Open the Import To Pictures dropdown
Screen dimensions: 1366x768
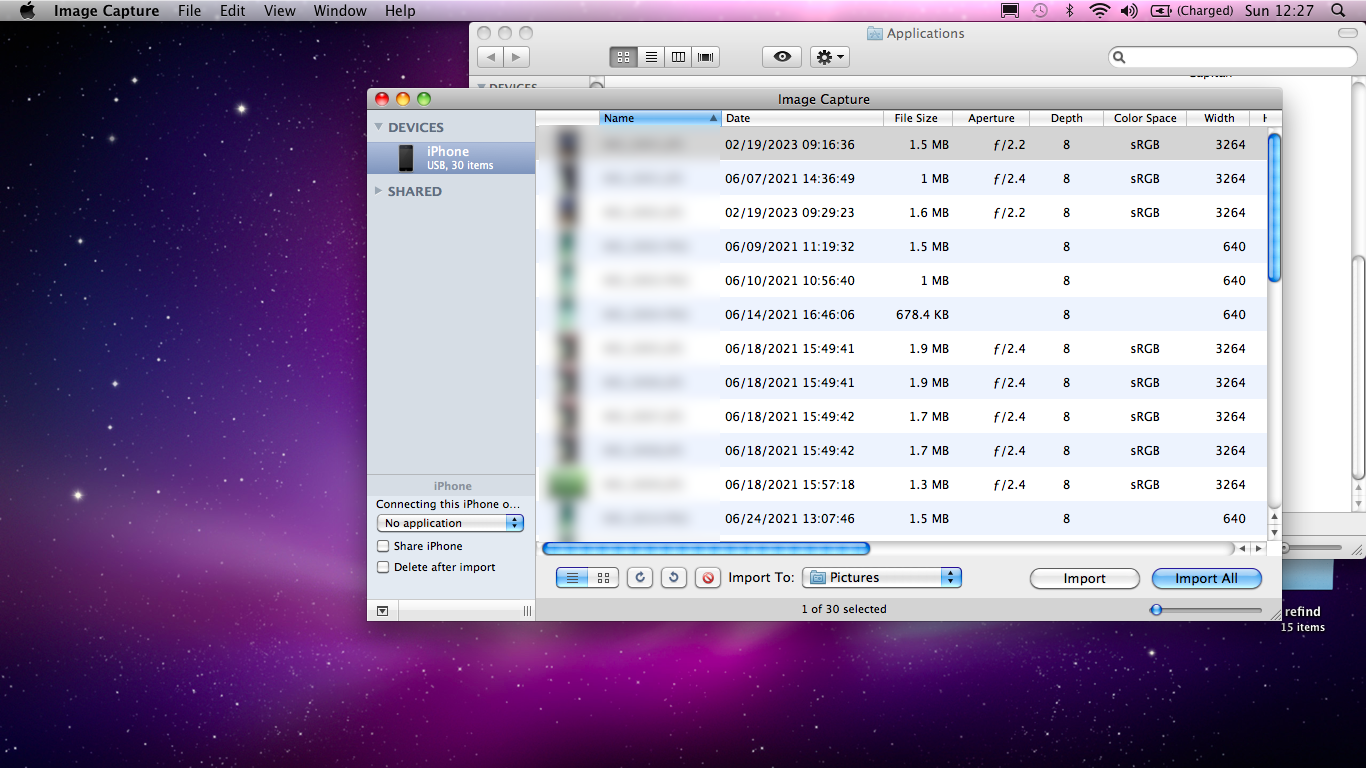(x=882, y=577)
